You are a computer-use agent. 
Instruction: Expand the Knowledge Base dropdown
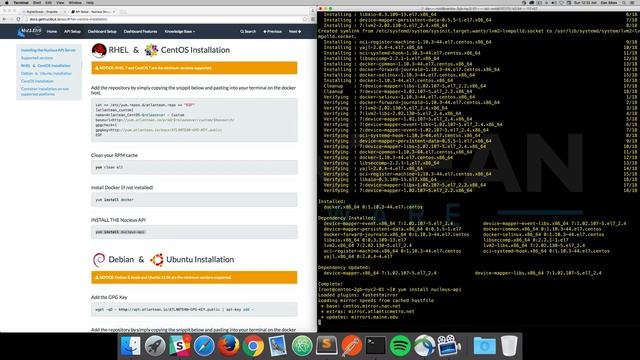[x=180, y=31]
